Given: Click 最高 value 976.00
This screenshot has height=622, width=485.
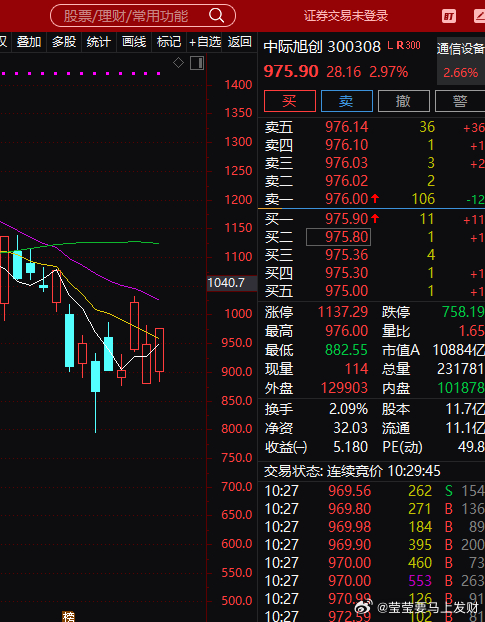Looking at the screenshot, I should (347, 331).
